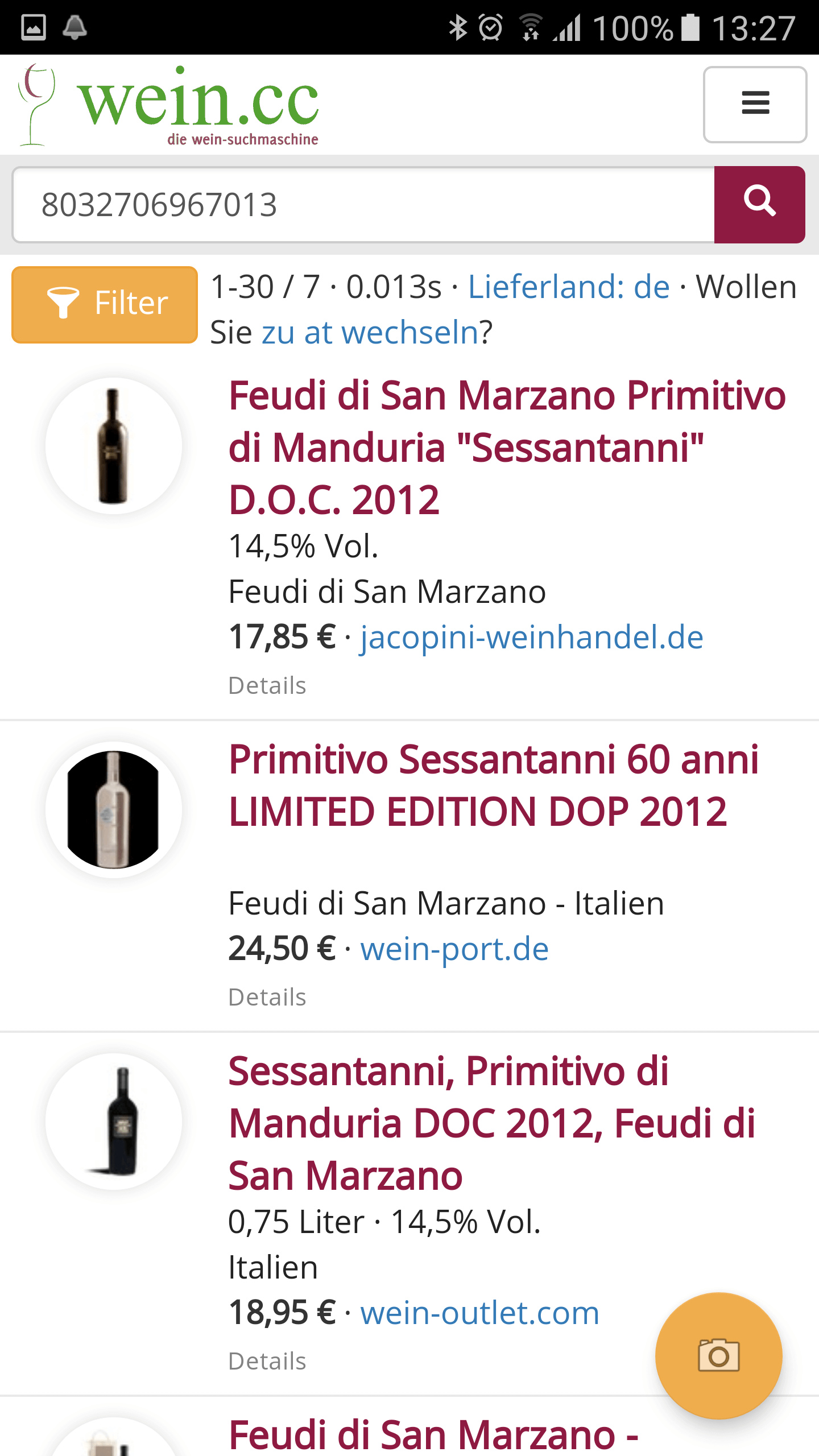Open Sessantanni, Primitivo di Manduria DOC title
The image size is (819, 1456).
coord(492,1123)
